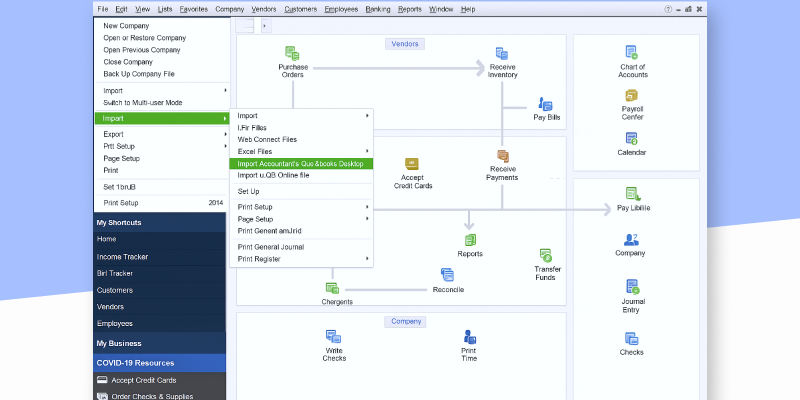Click the Reconcile icon
Viewport: 800px width, 400px height.
(x=447, y=275)
